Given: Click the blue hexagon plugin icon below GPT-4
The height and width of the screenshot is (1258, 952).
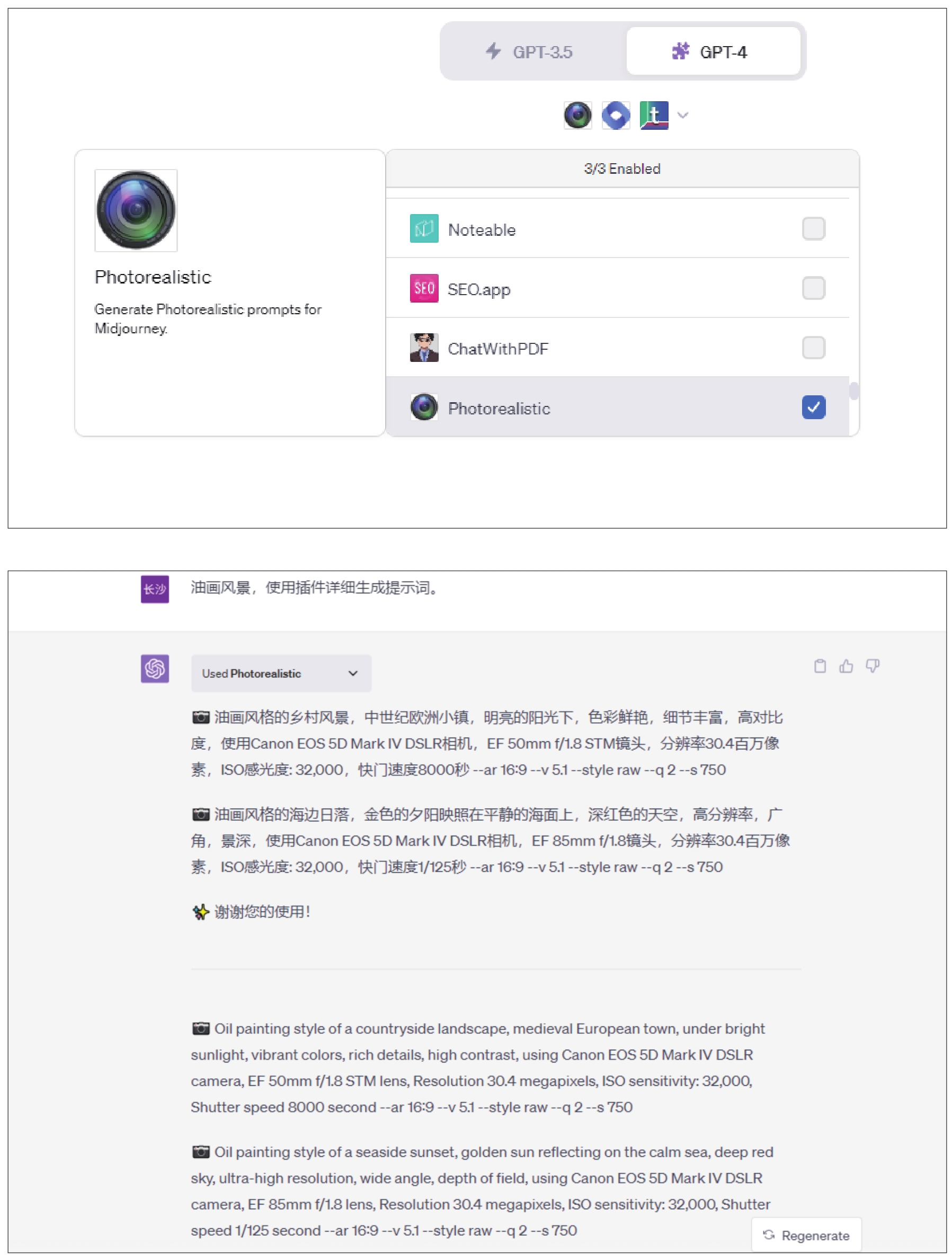Looking at the screenshot, I should (x=616, y=116).
